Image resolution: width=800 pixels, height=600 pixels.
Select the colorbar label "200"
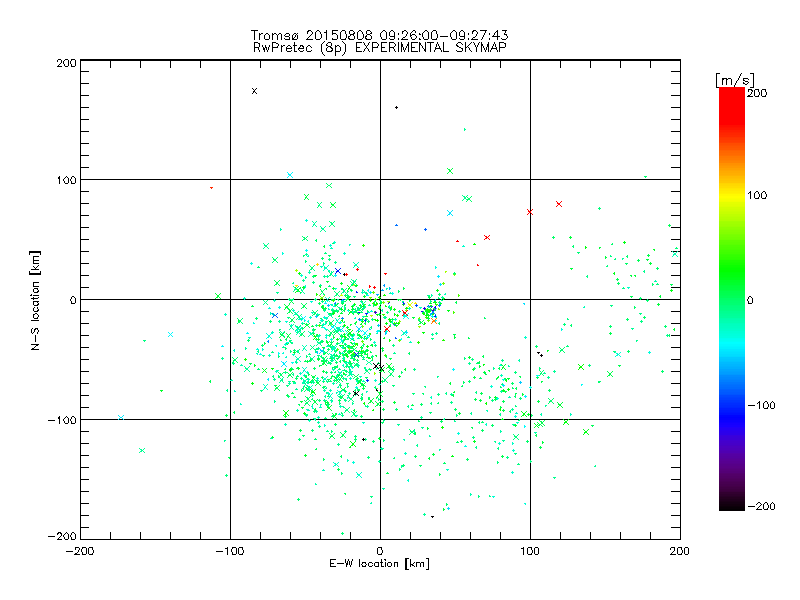pos(757,93)
